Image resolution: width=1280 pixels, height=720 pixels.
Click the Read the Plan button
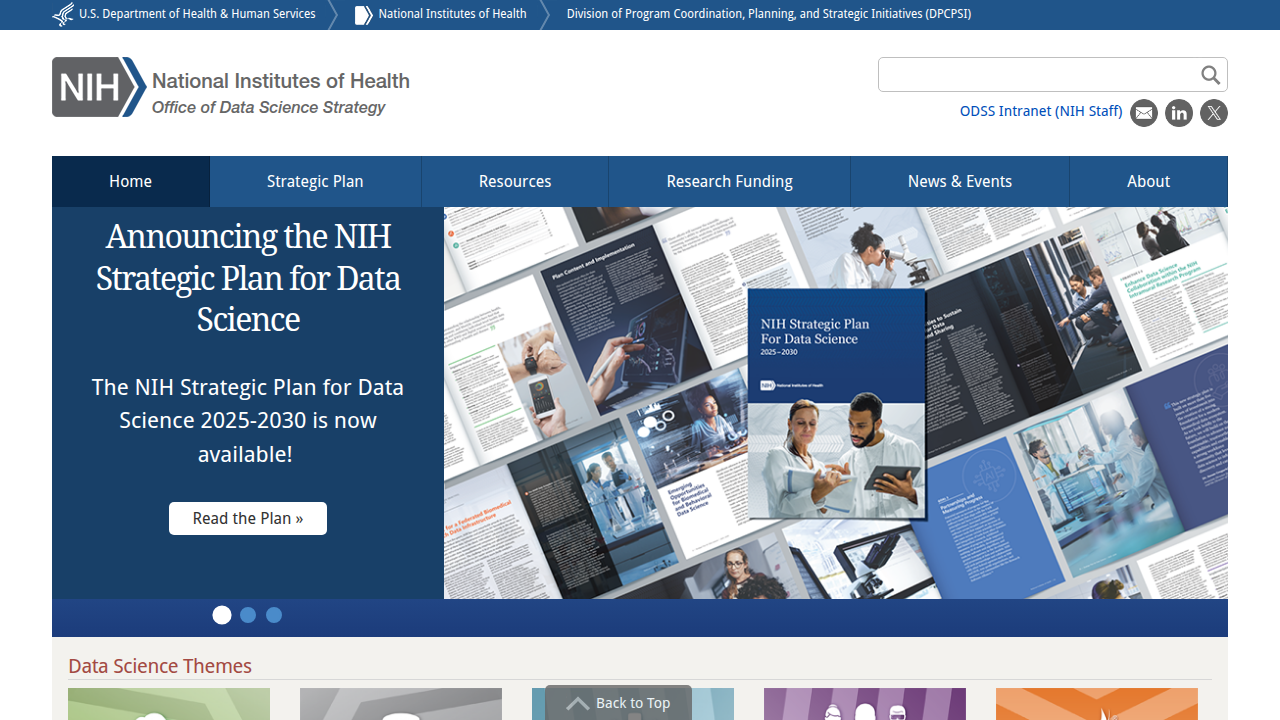(248, 518)
